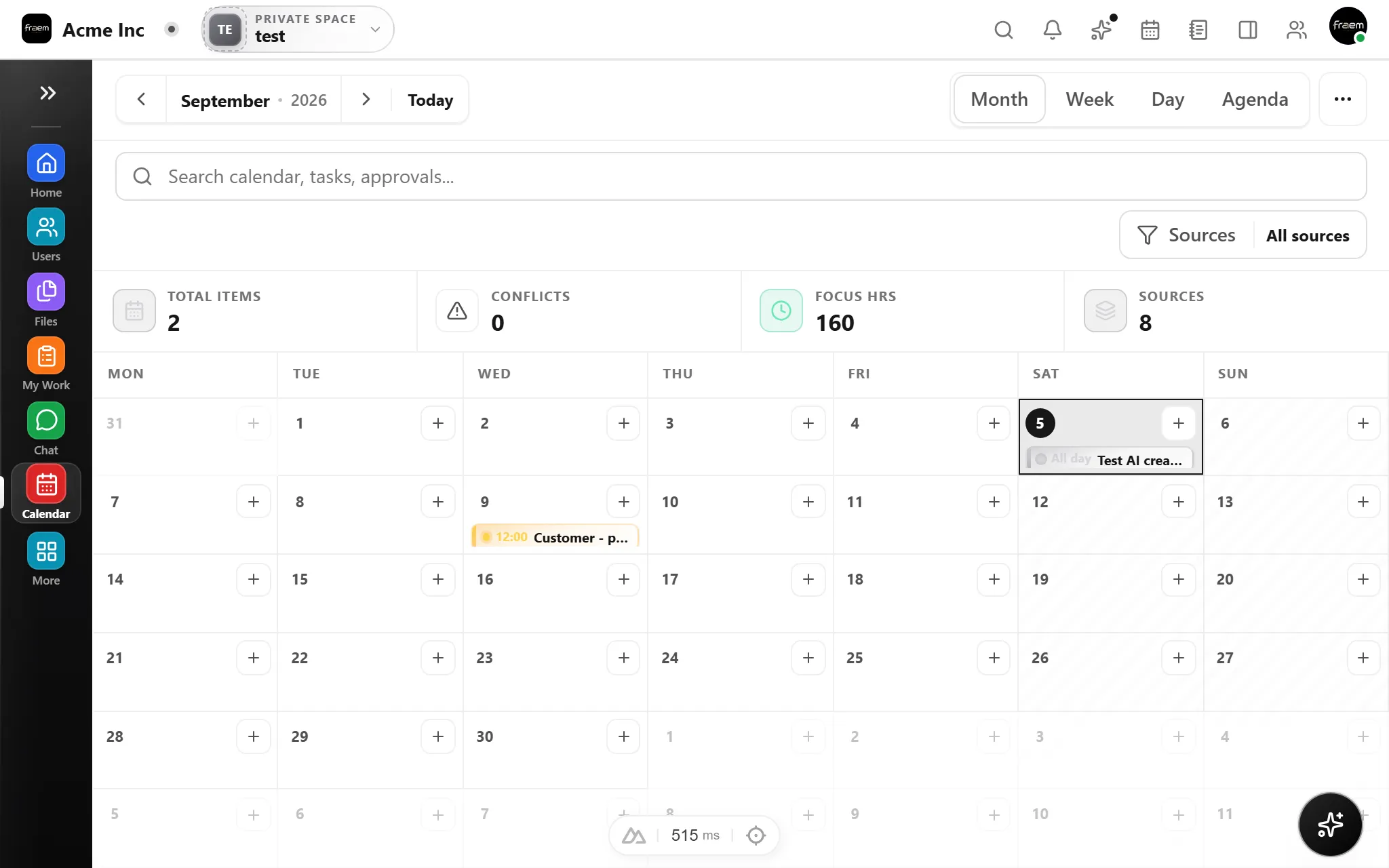The image size is (1389, 868).
Task: Expand the sidebar with double chevron
Action: tap(47, 93)
